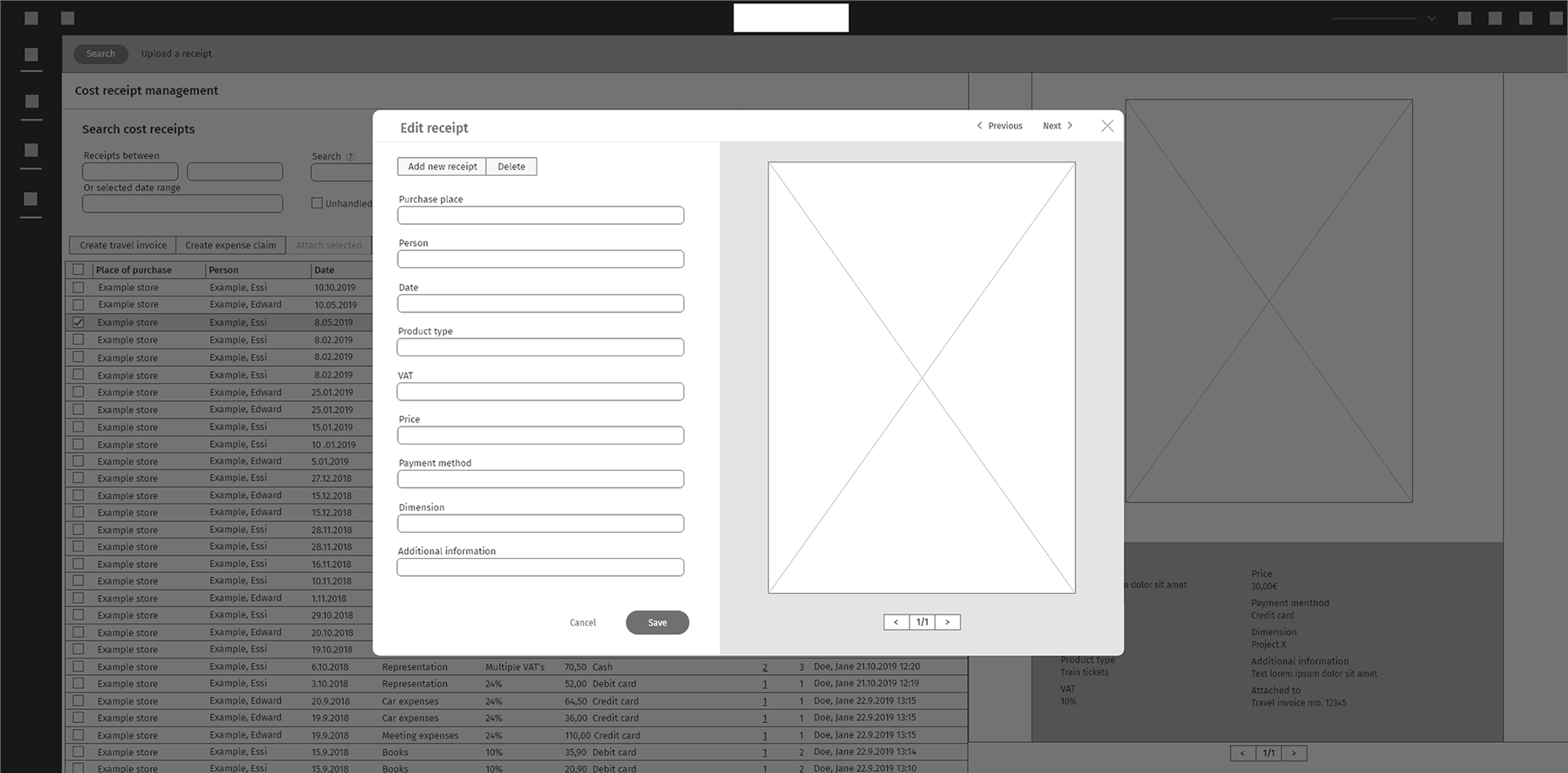Open third sidebar navigation icon
This screenshot has width=1568, height=773.
point(31,150)
